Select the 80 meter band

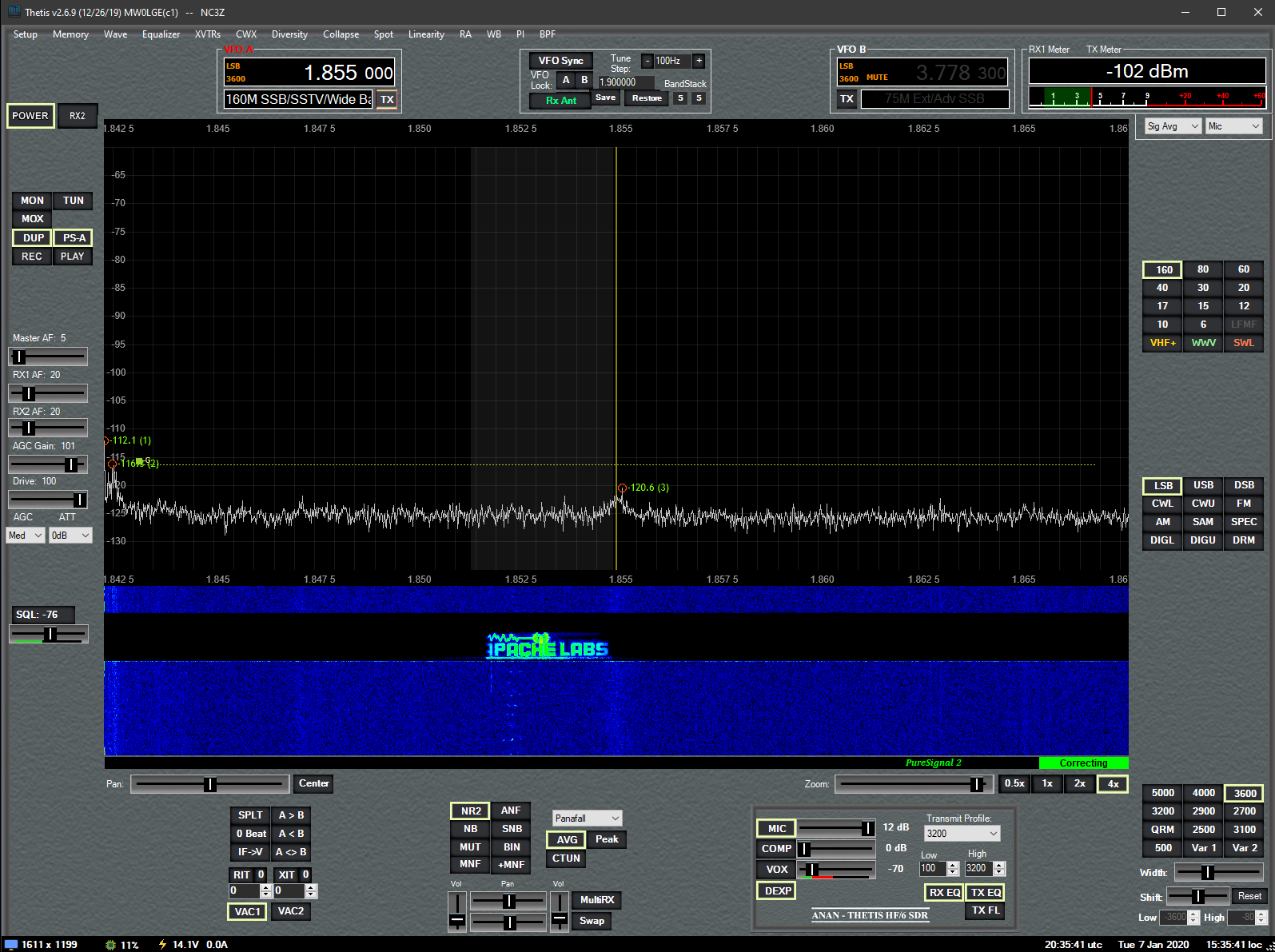click(x=1203, y=270)
